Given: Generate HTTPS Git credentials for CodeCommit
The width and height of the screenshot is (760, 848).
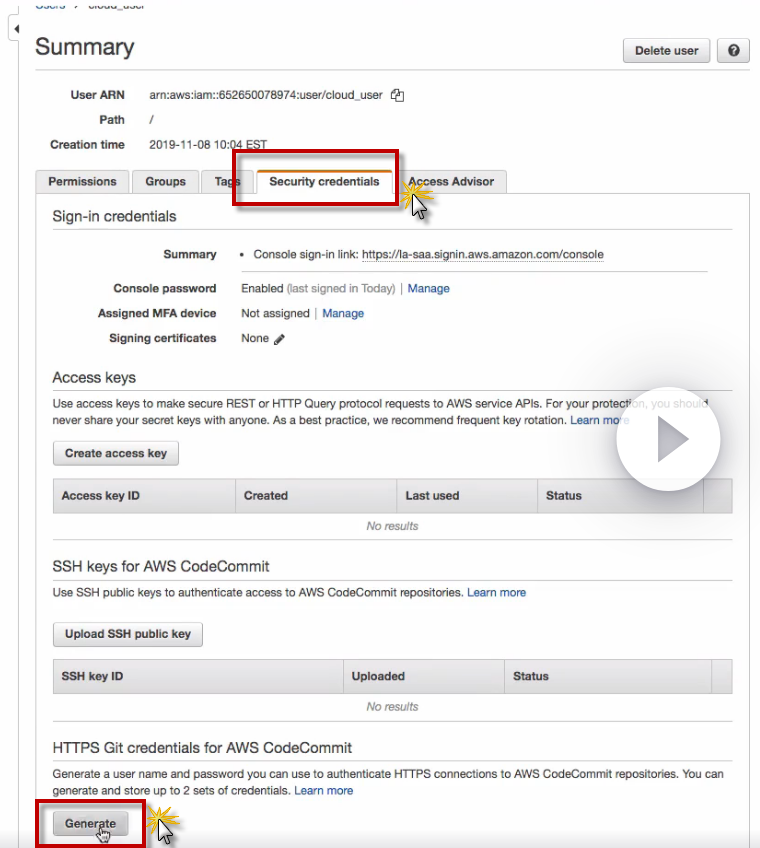Looking at the screenshot, I should pyautogui.click(x=90, y=824).
